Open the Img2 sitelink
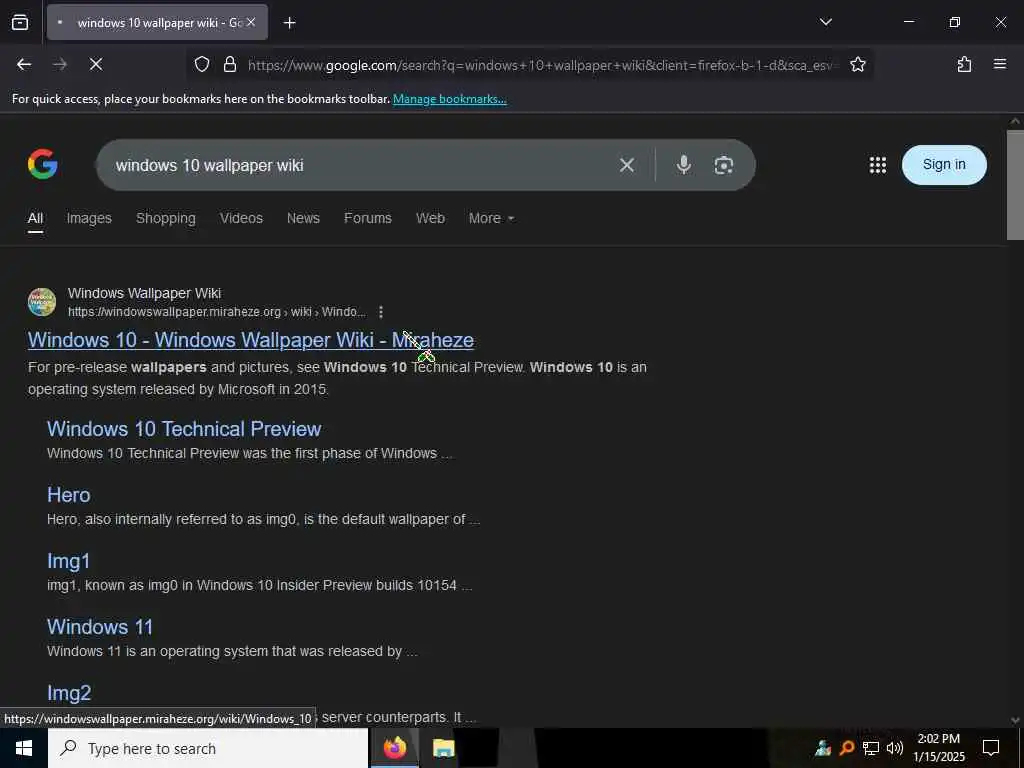 (69, 693)
